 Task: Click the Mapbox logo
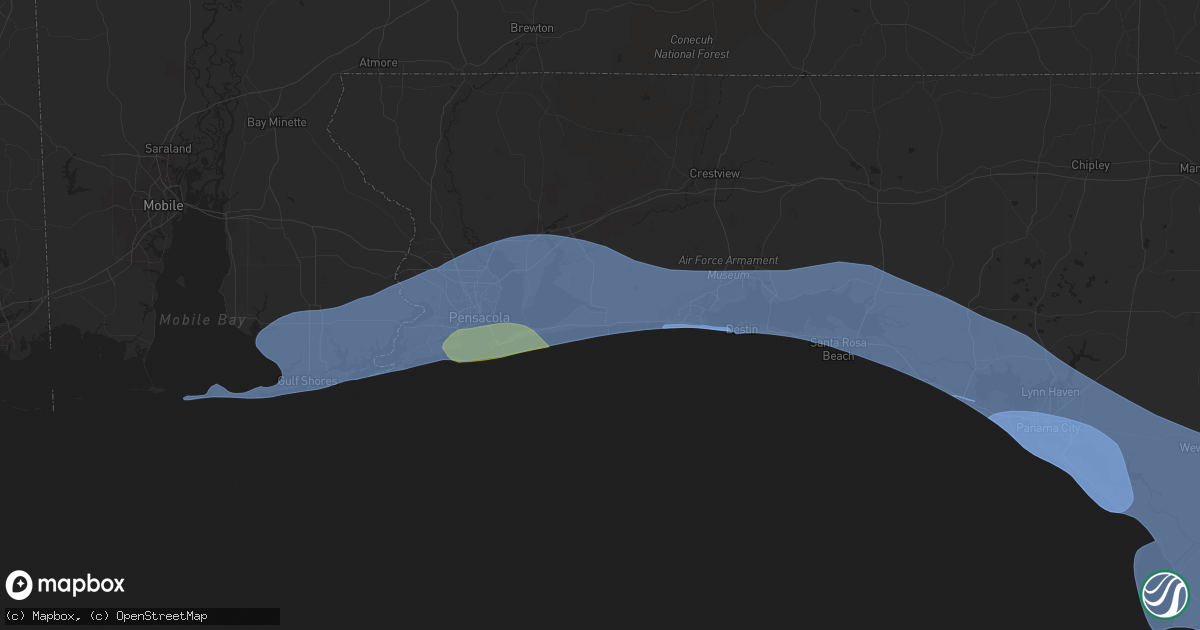(66, 585)
